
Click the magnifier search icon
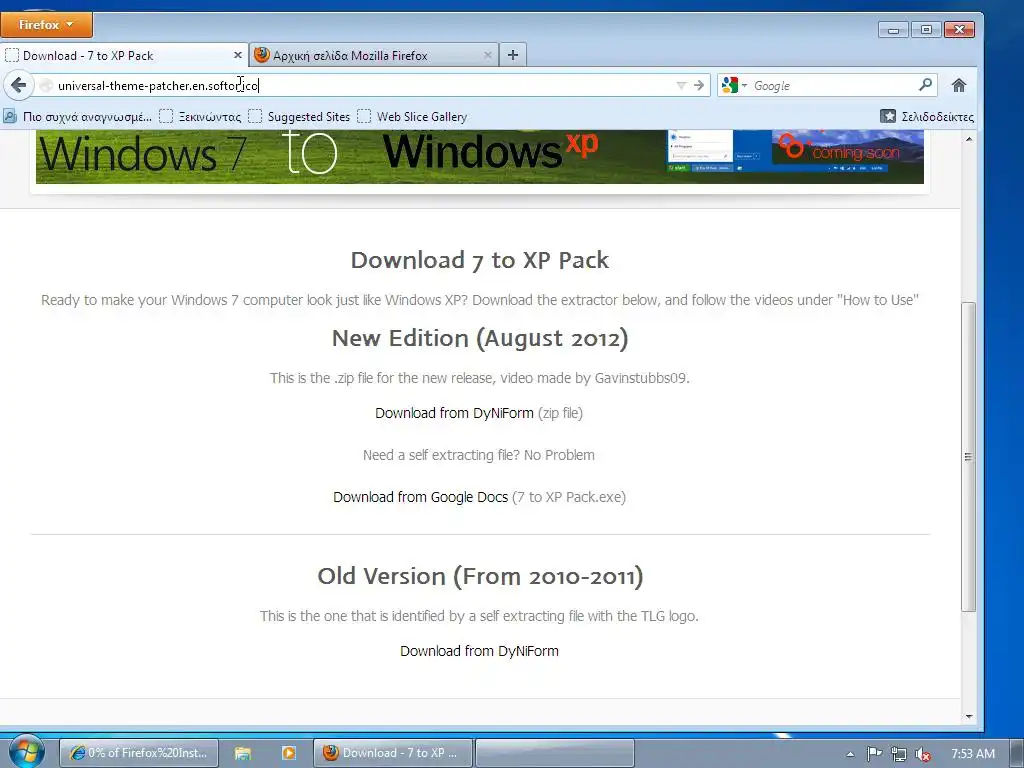pyautogui.click(x=925, y=85)
